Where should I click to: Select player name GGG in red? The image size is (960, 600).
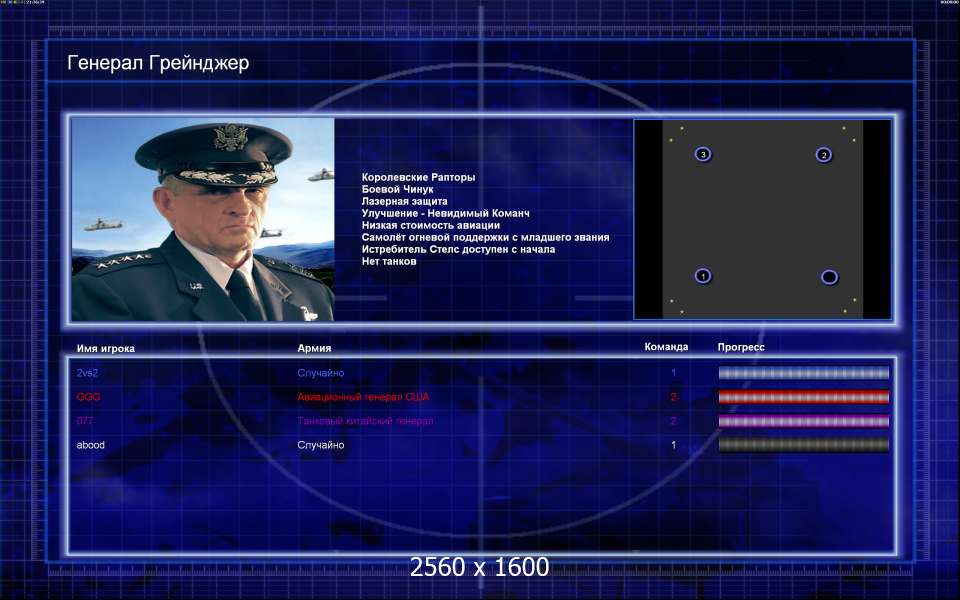[89, 397]
